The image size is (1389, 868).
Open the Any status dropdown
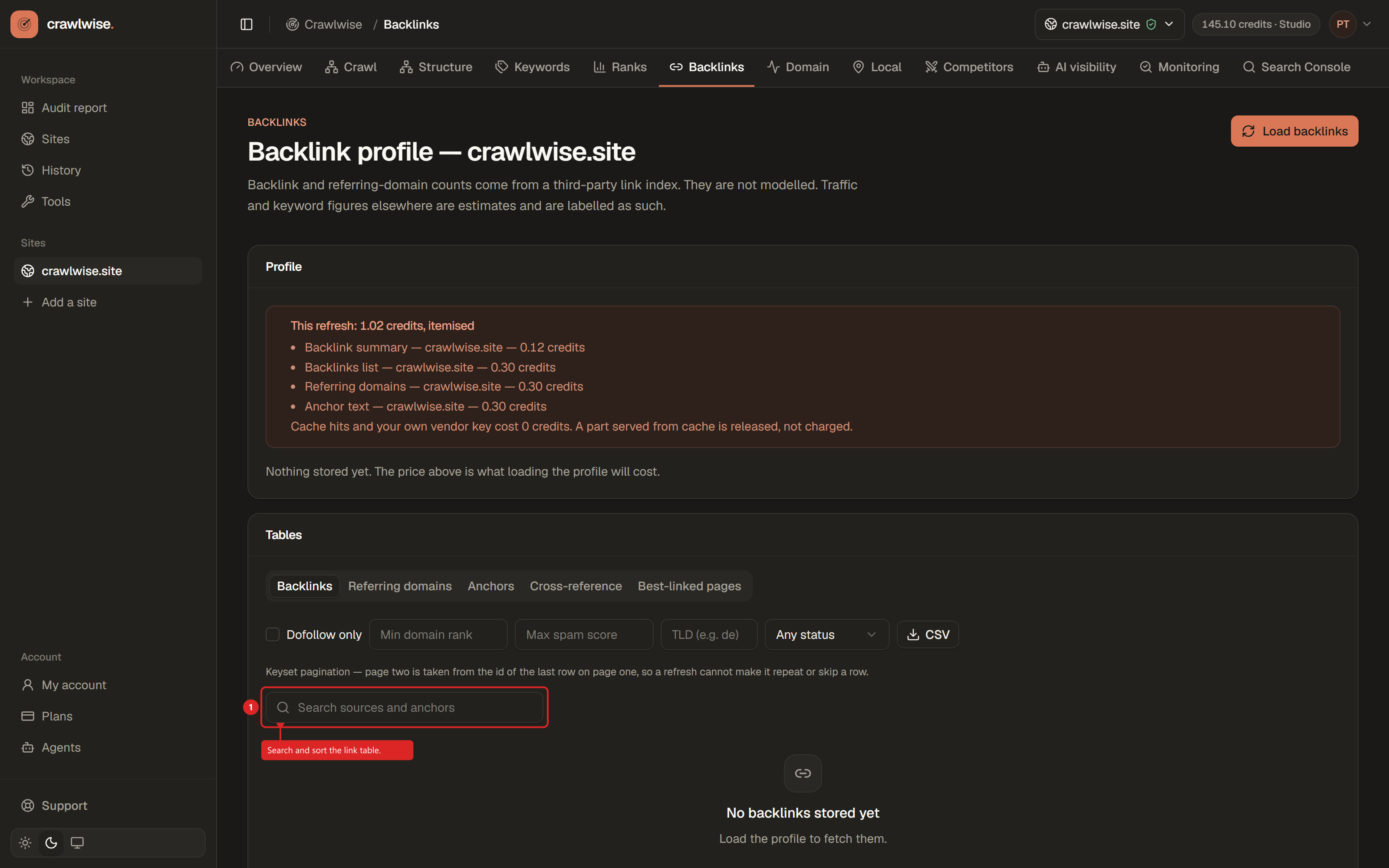click(826, 635)
